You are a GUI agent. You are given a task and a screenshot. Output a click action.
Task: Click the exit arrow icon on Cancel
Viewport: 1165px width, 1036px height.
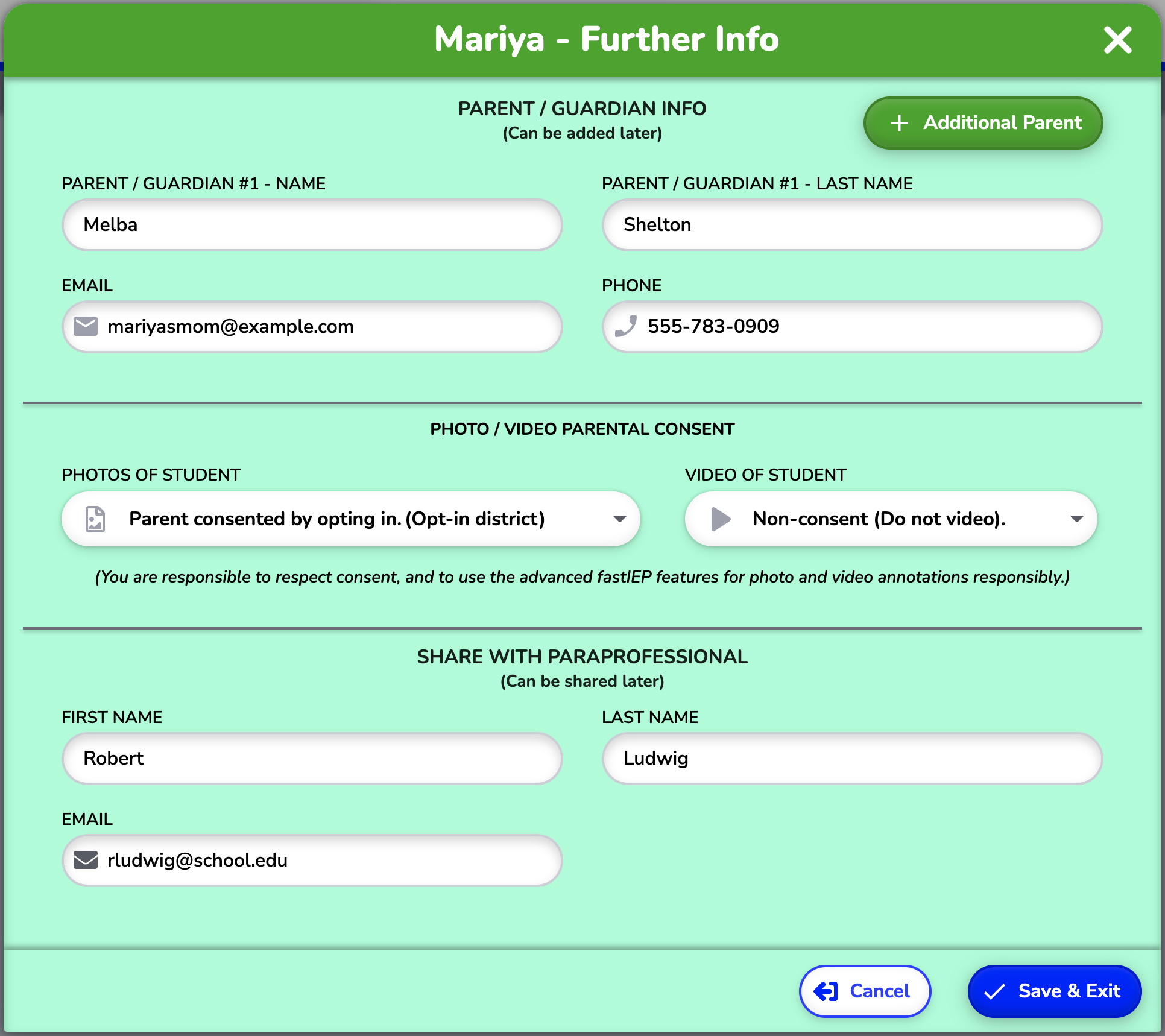pos(826,991)
